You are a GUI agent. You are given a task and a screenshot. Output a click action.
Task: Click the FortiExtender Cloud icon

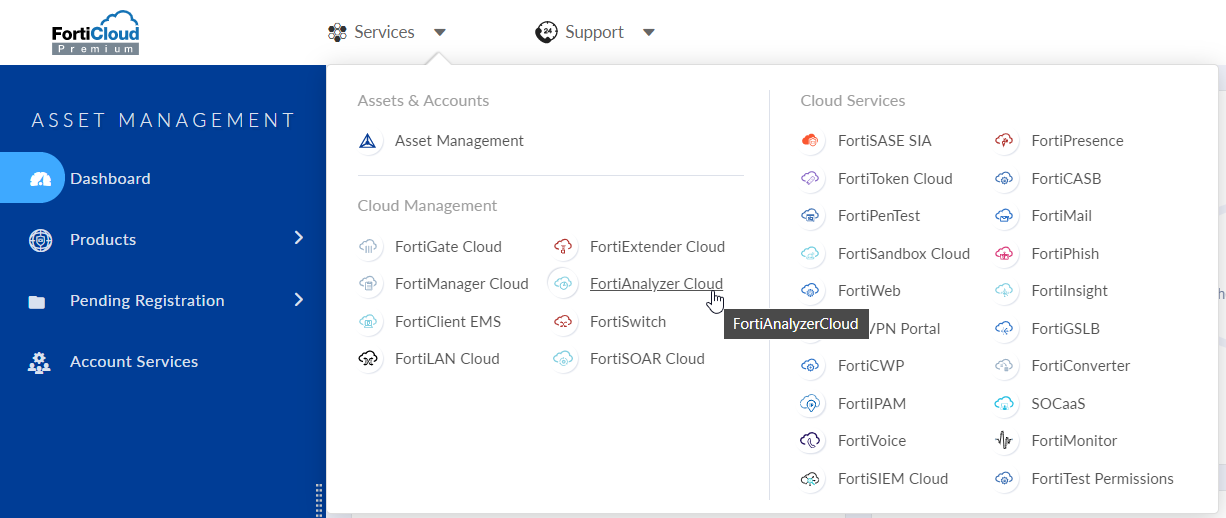(x=564, y=247)
